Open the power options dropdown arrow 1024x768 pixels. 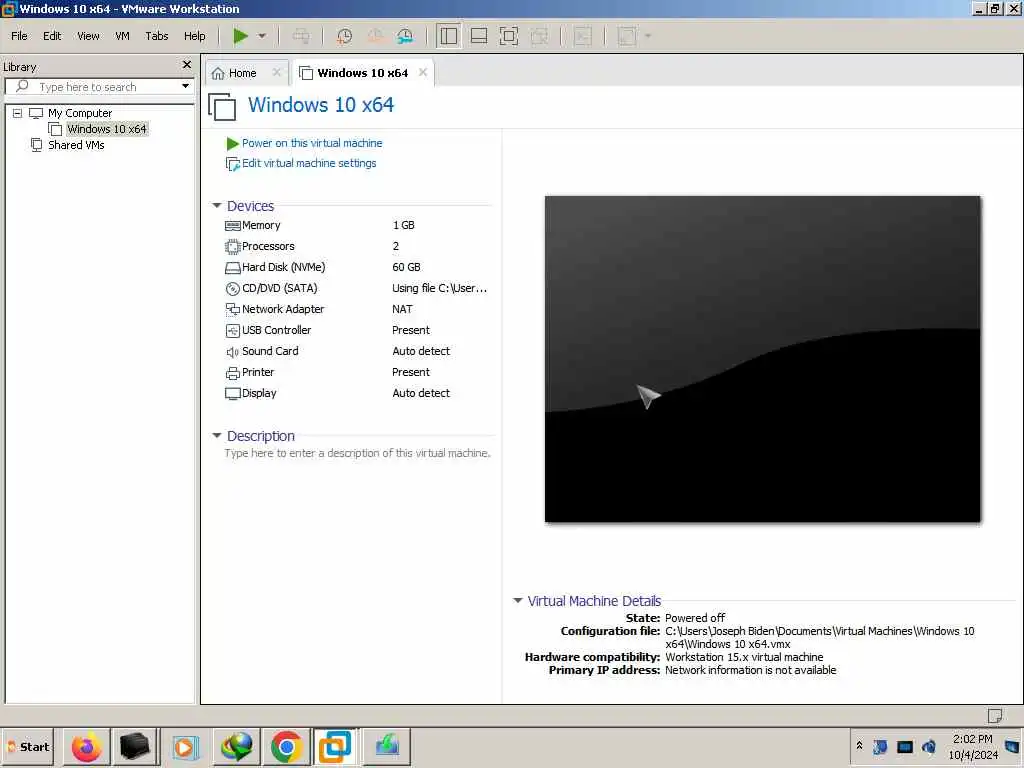(262, 36)
